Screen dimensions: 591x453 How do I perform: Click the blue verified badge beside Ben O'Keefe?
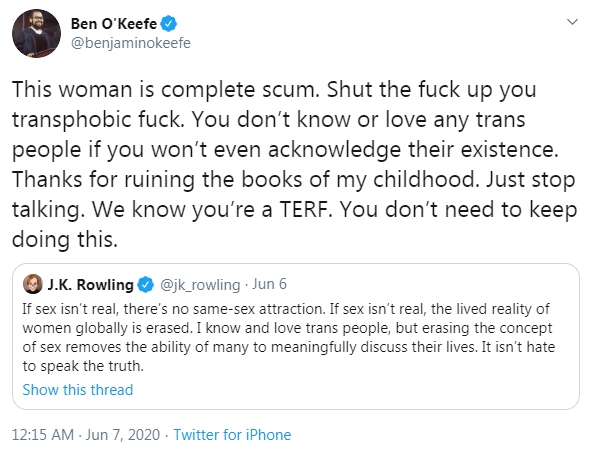(x=168, y=24)
